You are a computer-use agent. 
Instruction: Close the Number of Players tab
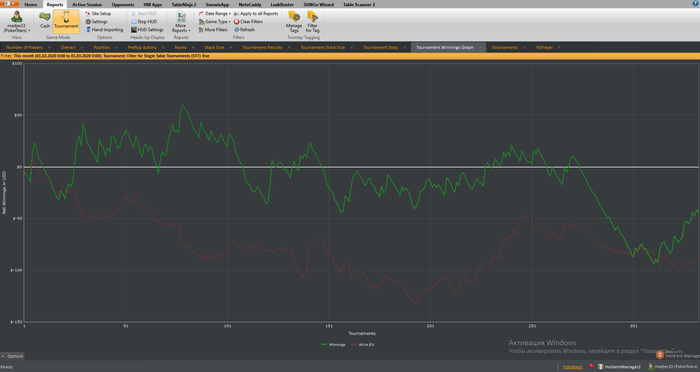pos(49,47)
